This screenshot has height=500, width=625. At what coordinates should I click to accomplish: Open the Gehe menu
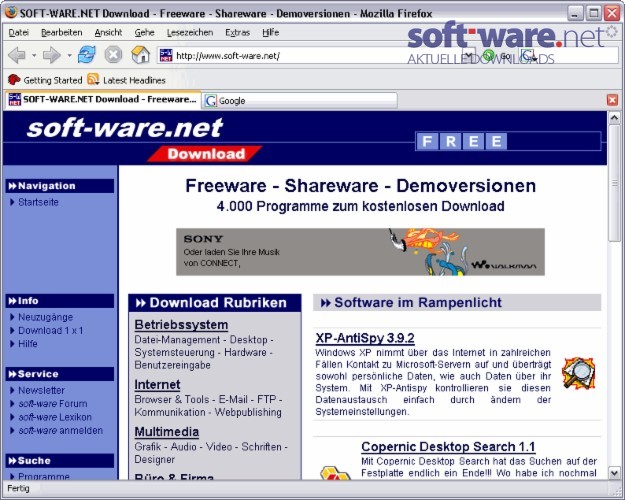click(144, 32)
